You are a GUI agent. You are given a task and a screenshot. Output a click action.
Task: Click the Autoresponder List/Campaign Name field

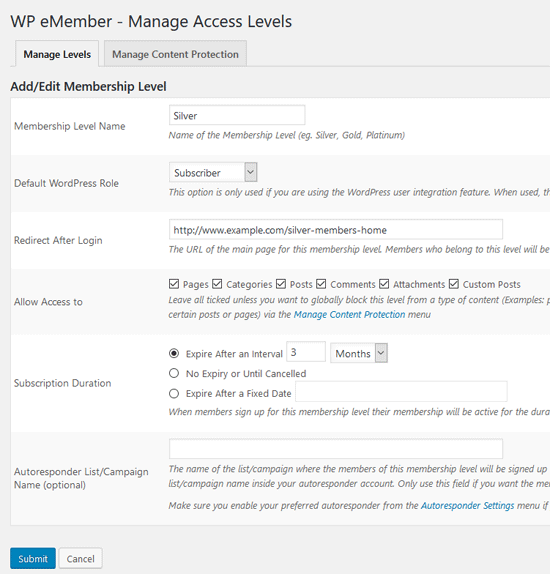tap(336, 449)
